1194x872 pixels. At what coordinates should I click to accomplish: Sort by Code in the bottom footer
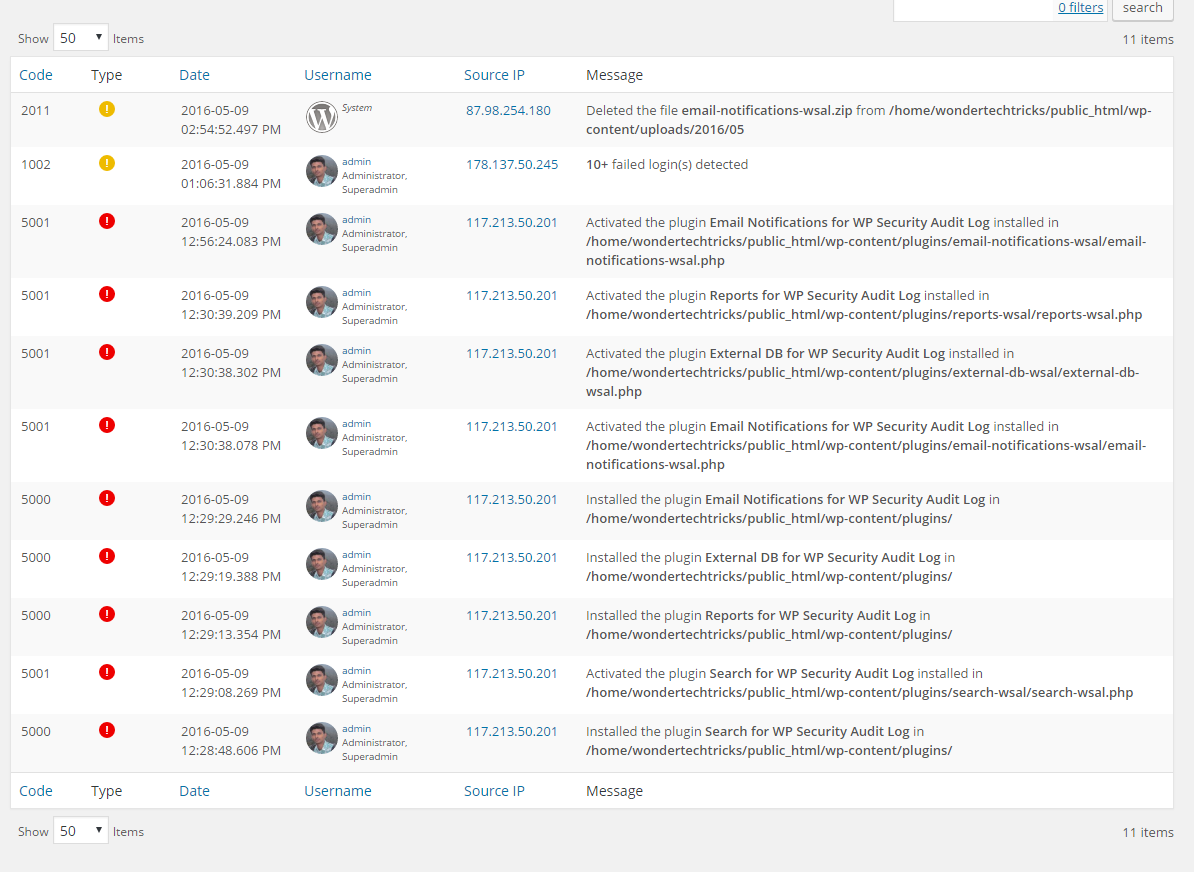pyautogui.click(x=36, y=791)
